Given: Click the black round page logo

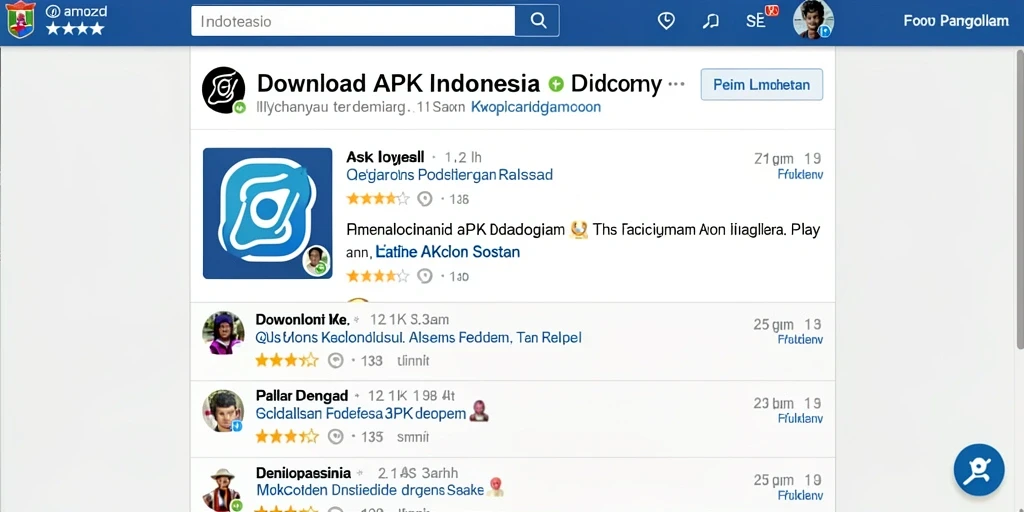Looking at the screenshot, I should click(223, 89).
